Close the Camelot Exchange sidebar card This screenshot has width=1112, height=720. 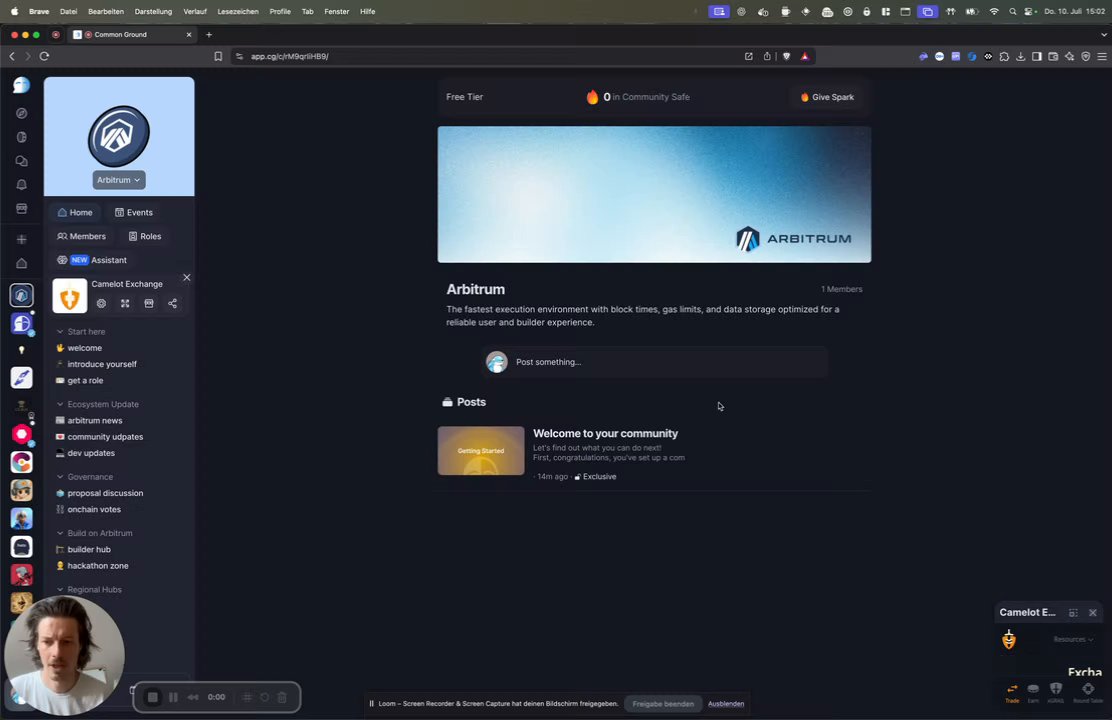187,277
